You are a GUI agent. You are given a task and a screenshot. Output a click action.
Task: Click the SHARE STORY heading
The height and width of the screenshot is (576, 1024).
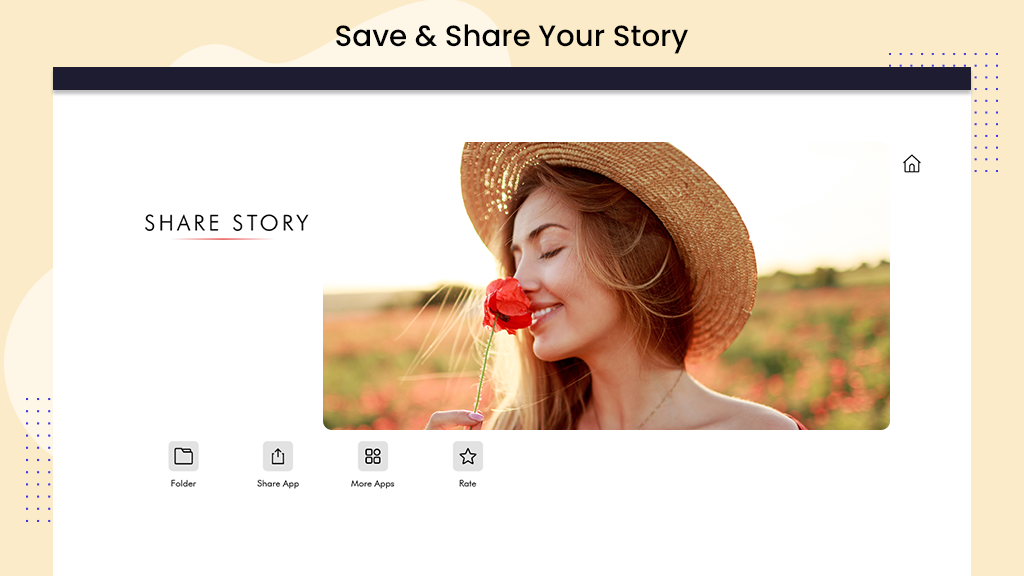(227, 223)
